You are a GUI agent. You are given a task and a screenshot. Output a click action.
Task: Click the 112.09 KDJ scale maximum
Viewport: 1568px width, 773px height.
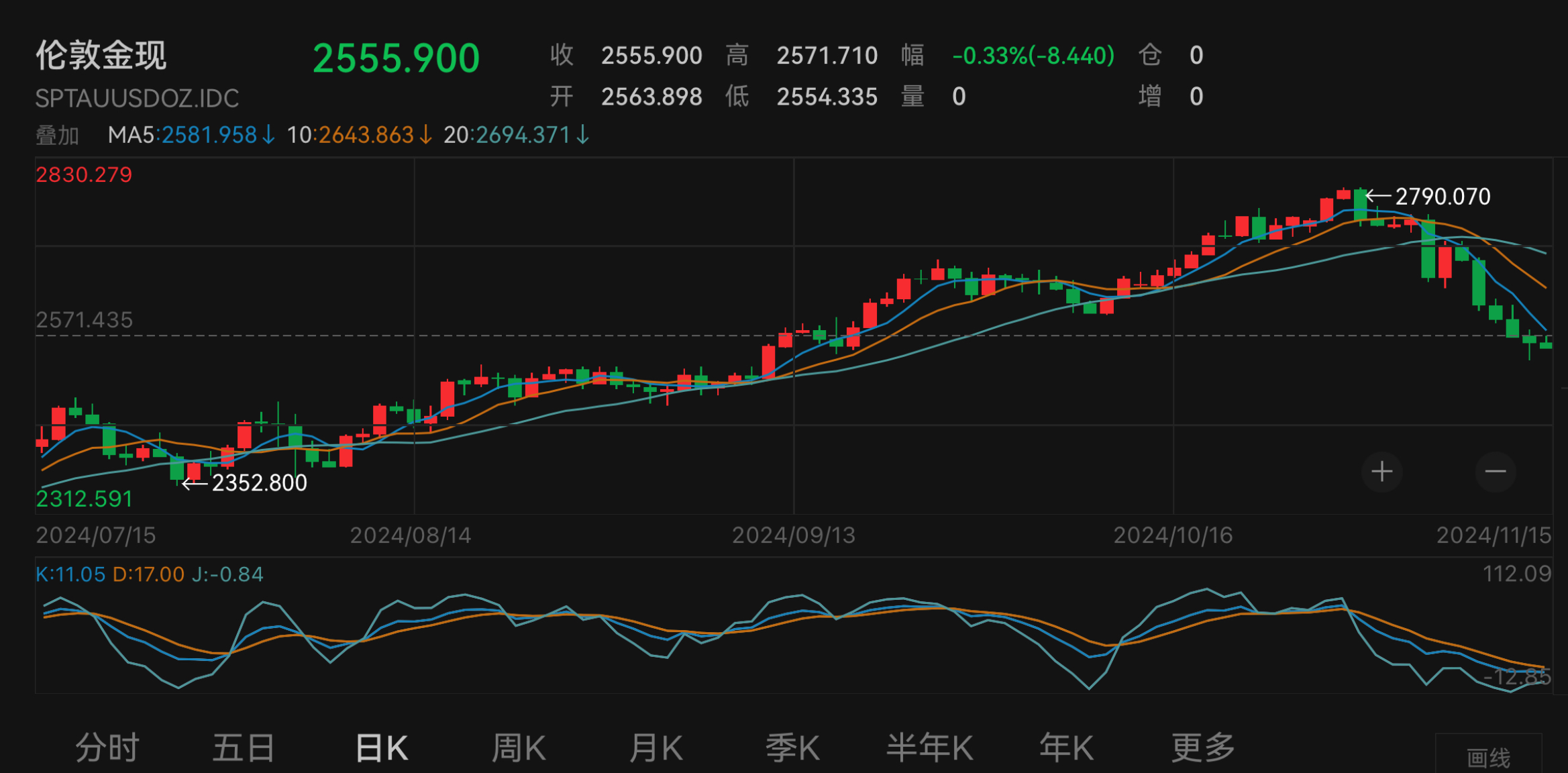click(x=1516, y=574)
